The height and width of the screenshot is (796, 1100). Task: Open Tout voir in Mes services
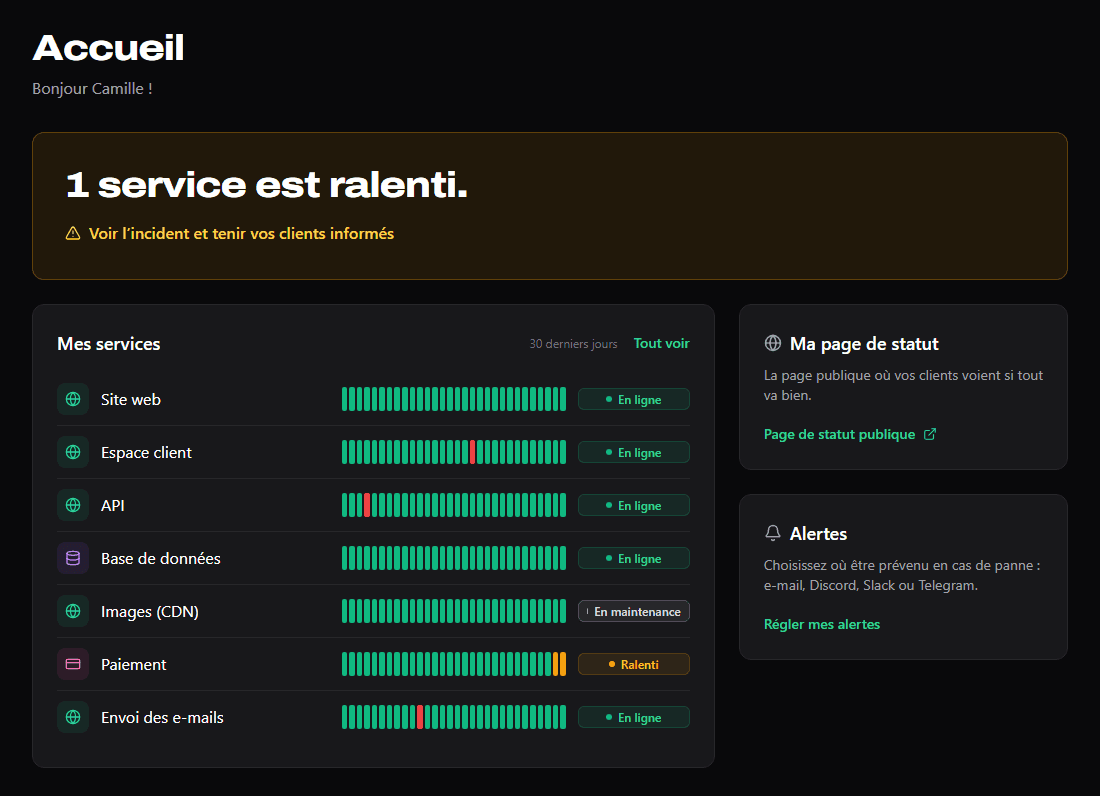coord(662,343)
